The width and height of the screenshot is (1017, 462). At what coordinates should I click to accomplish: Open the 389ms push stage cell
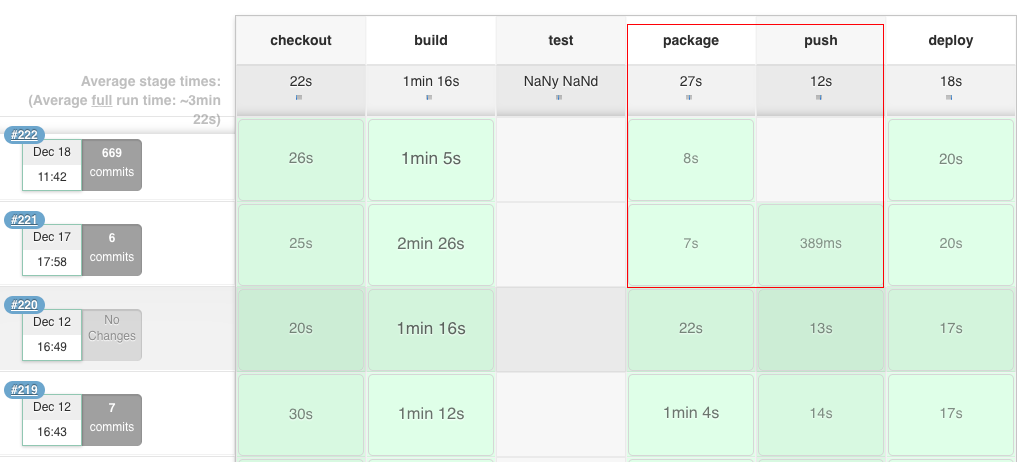click(x=820, y=244)
